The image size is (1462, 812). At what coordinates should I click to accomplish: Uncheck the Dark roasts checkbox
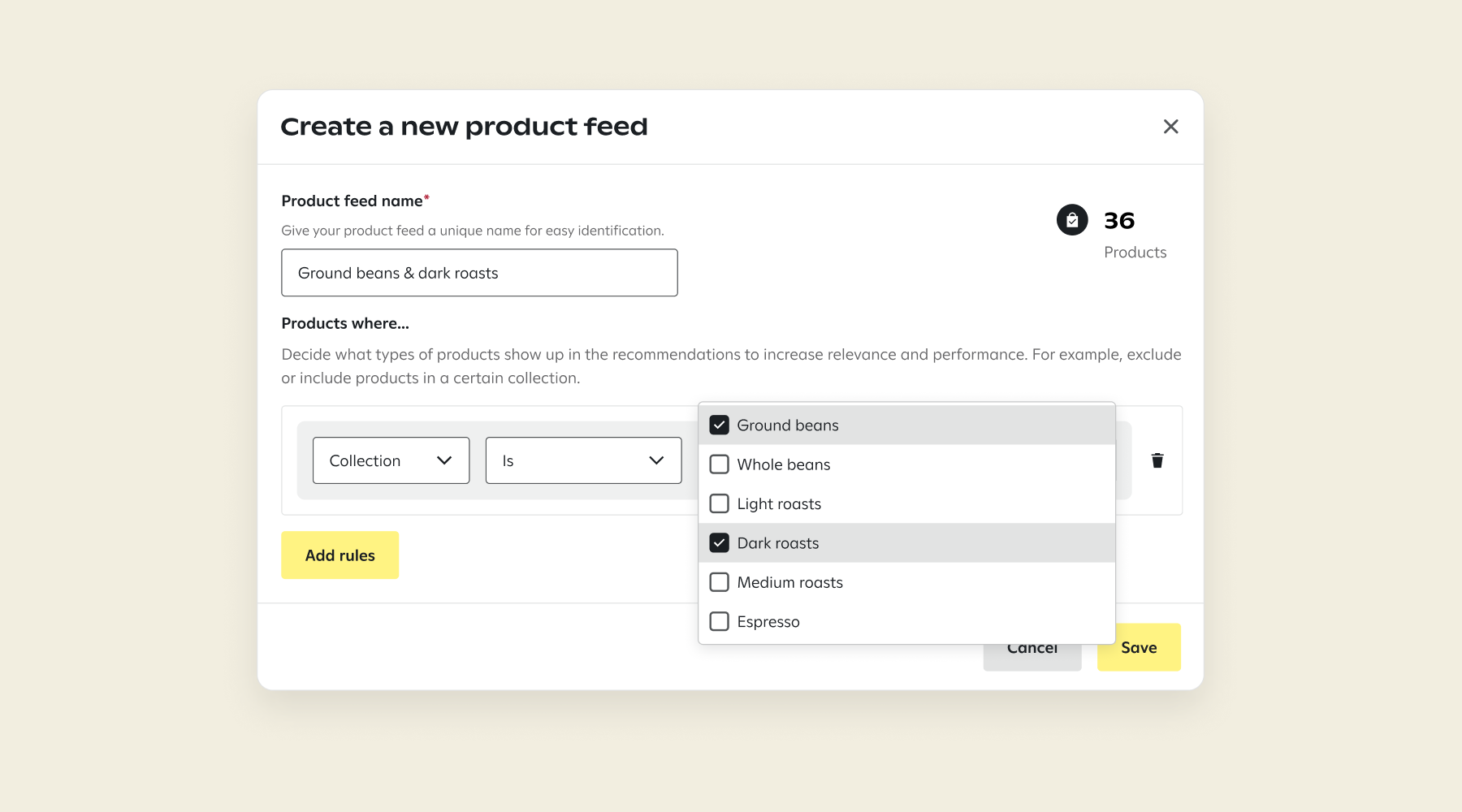coord(719,542)
